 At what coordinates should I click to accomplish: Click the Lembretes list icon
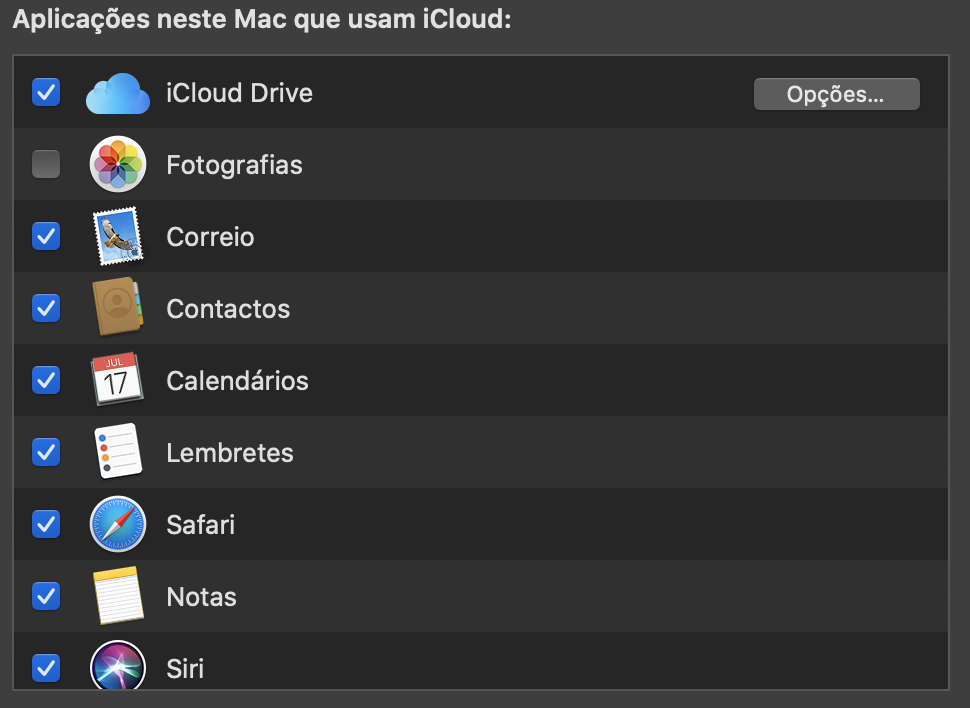pos(118,452)
